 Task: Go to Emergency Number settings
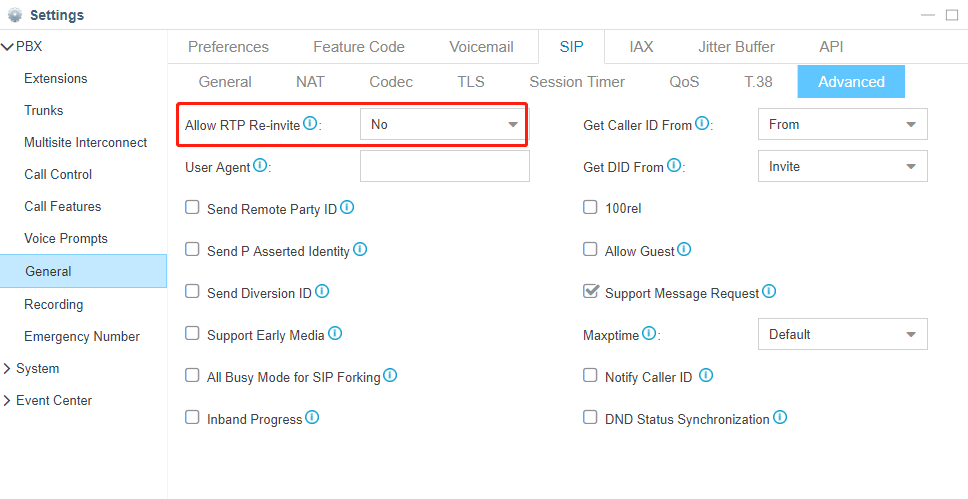82,337
